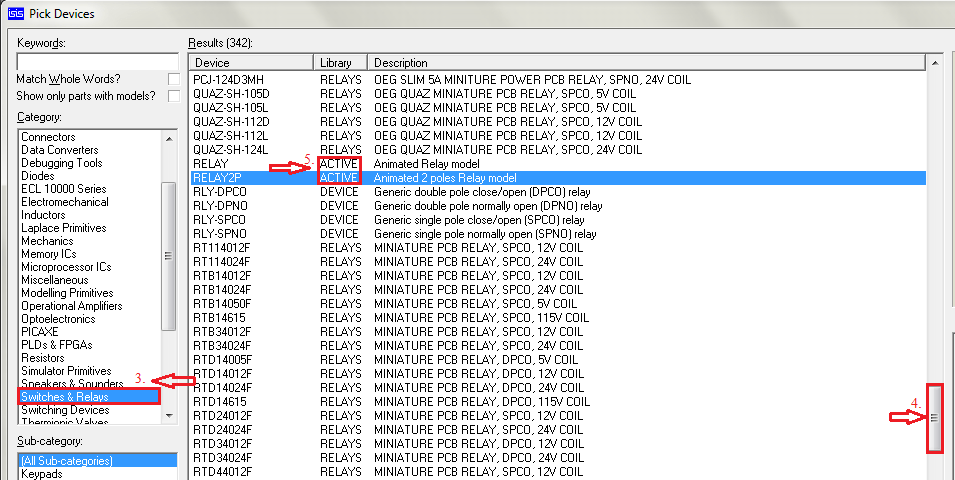Image resolution: width=955 pixels, height=480 pixels.
Task: Select Laplace Primitives category
Action: (x=63, y=228)
